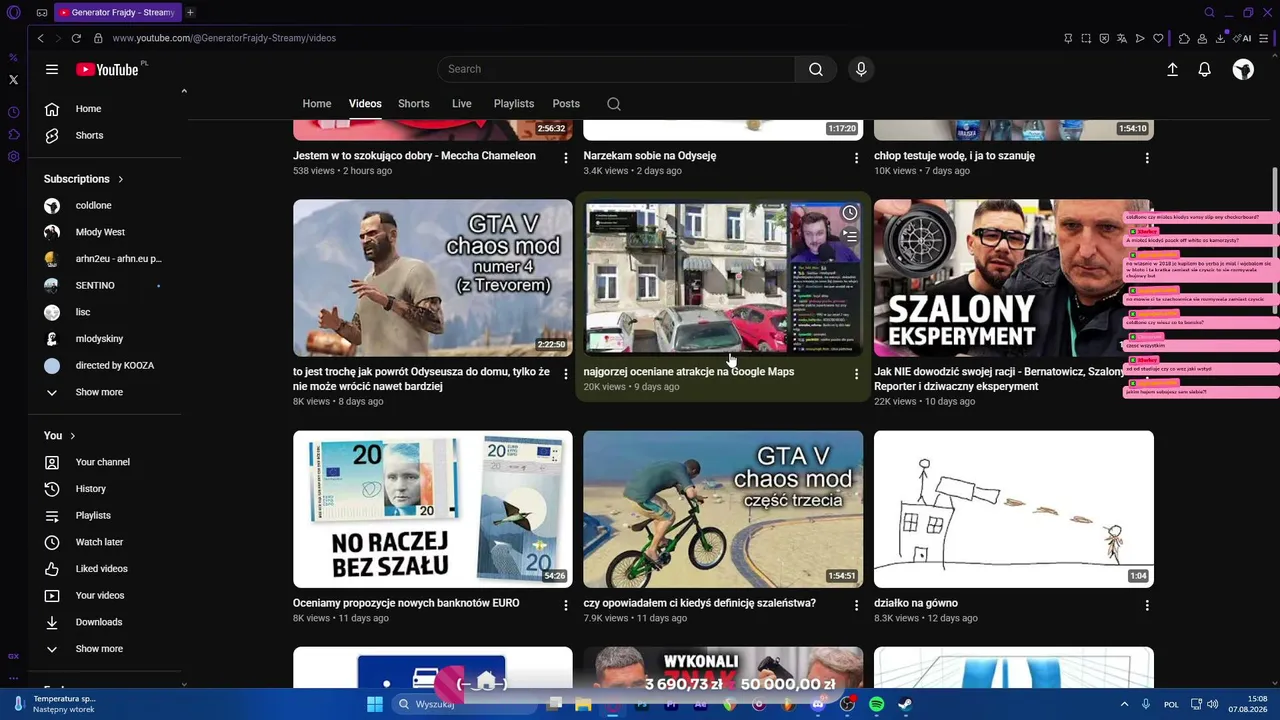1280x720 pixels.
Task: Click the upload arrow icon
Action: point(1172,69)
